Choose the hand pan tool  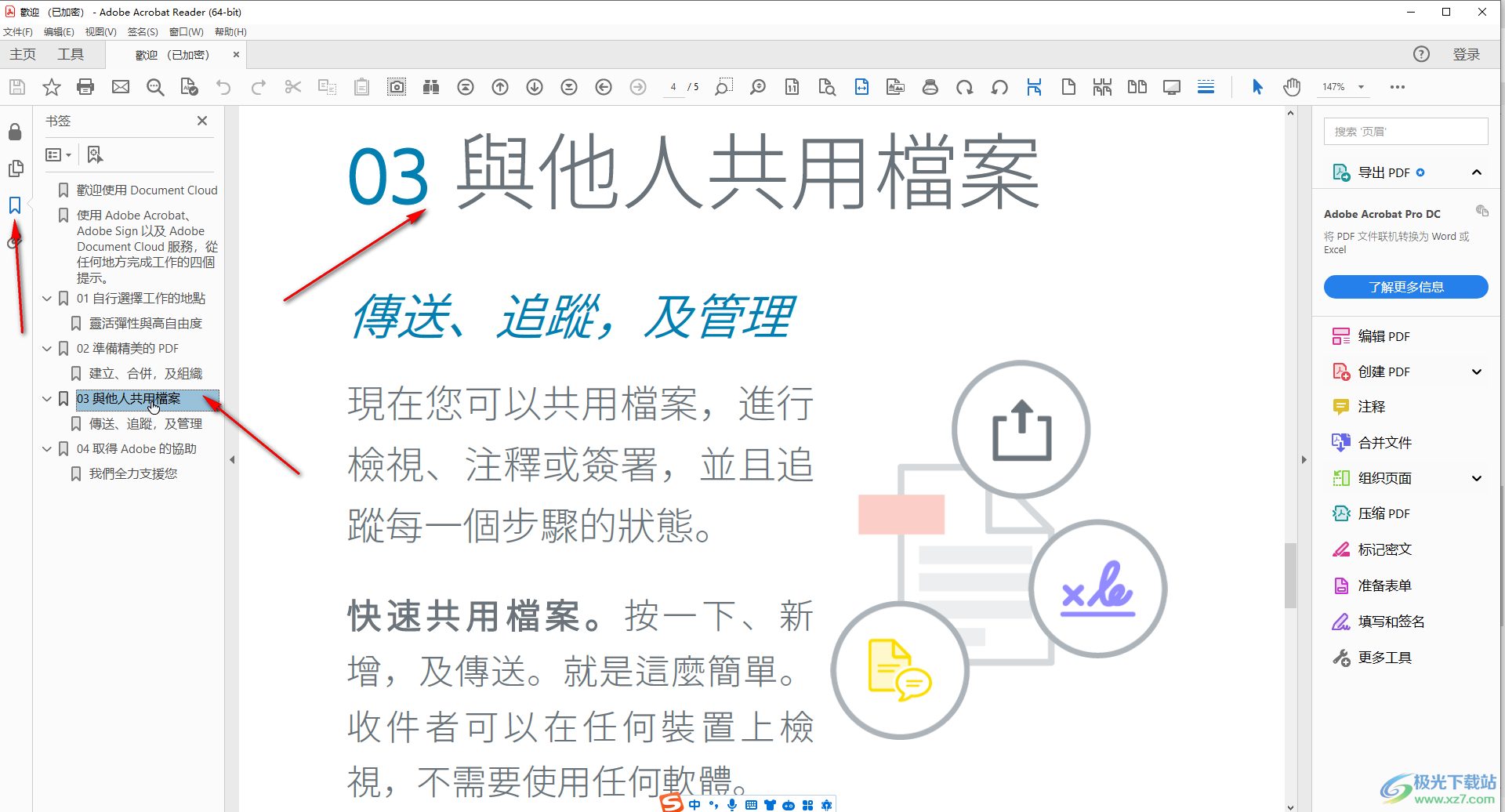pos(1292,87)
